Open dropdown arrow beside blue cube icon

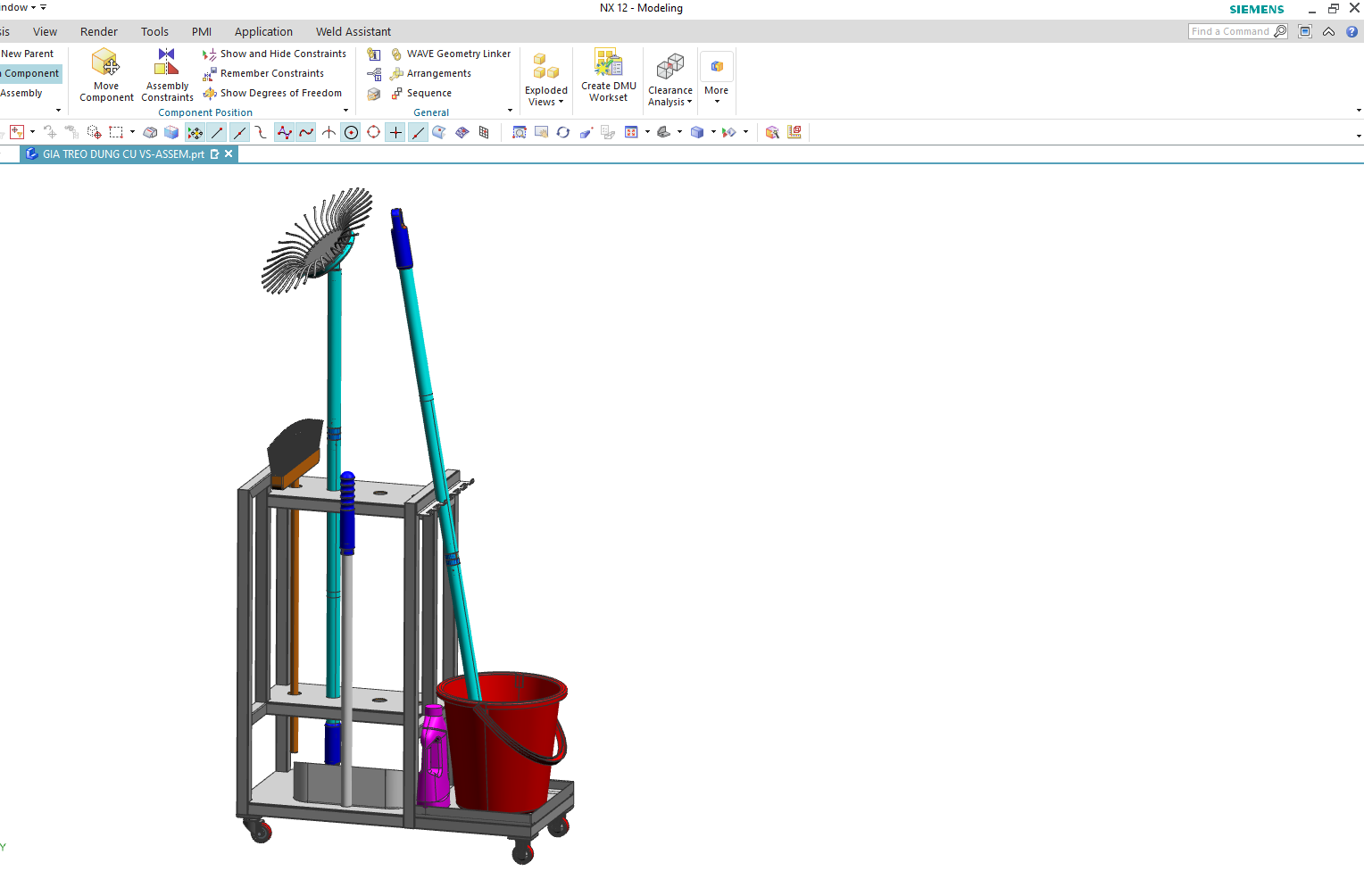point(713,132)
